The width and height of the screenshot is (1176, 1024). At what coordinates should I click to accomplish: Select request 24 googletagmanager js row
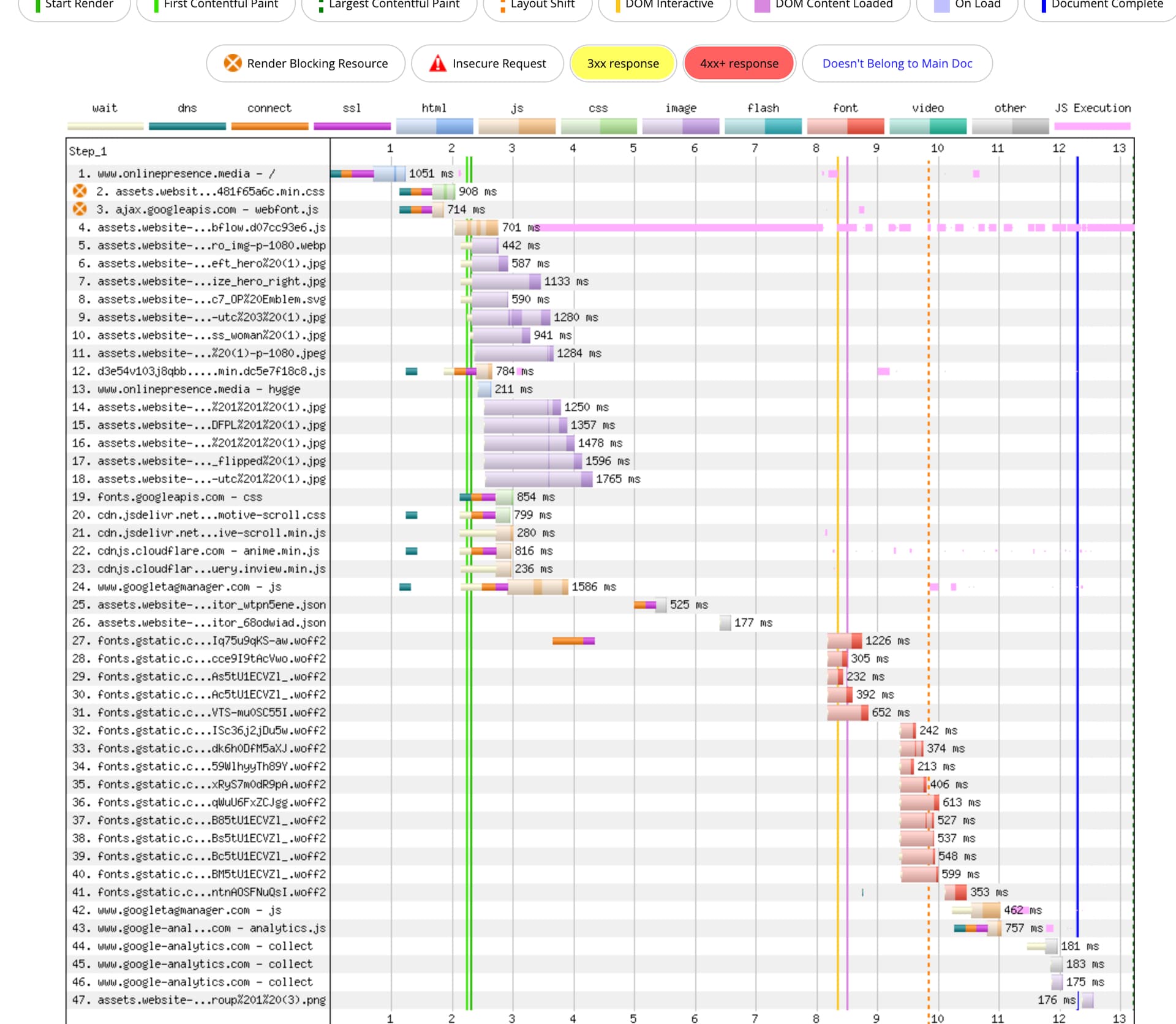tap(189, 587)
